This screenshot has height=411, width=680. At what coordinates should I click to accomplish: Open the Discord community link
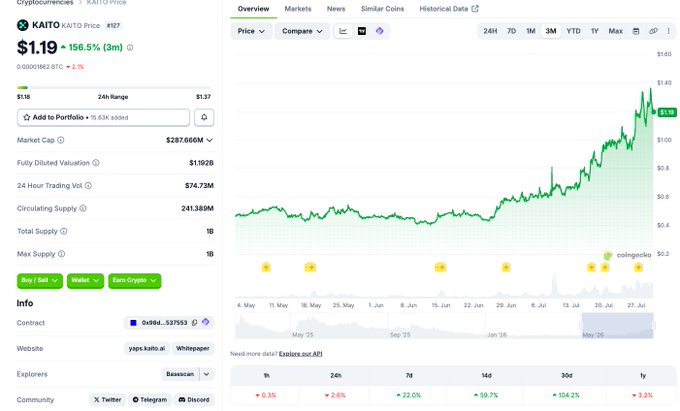pyautogui.click(x=194, y=400)
